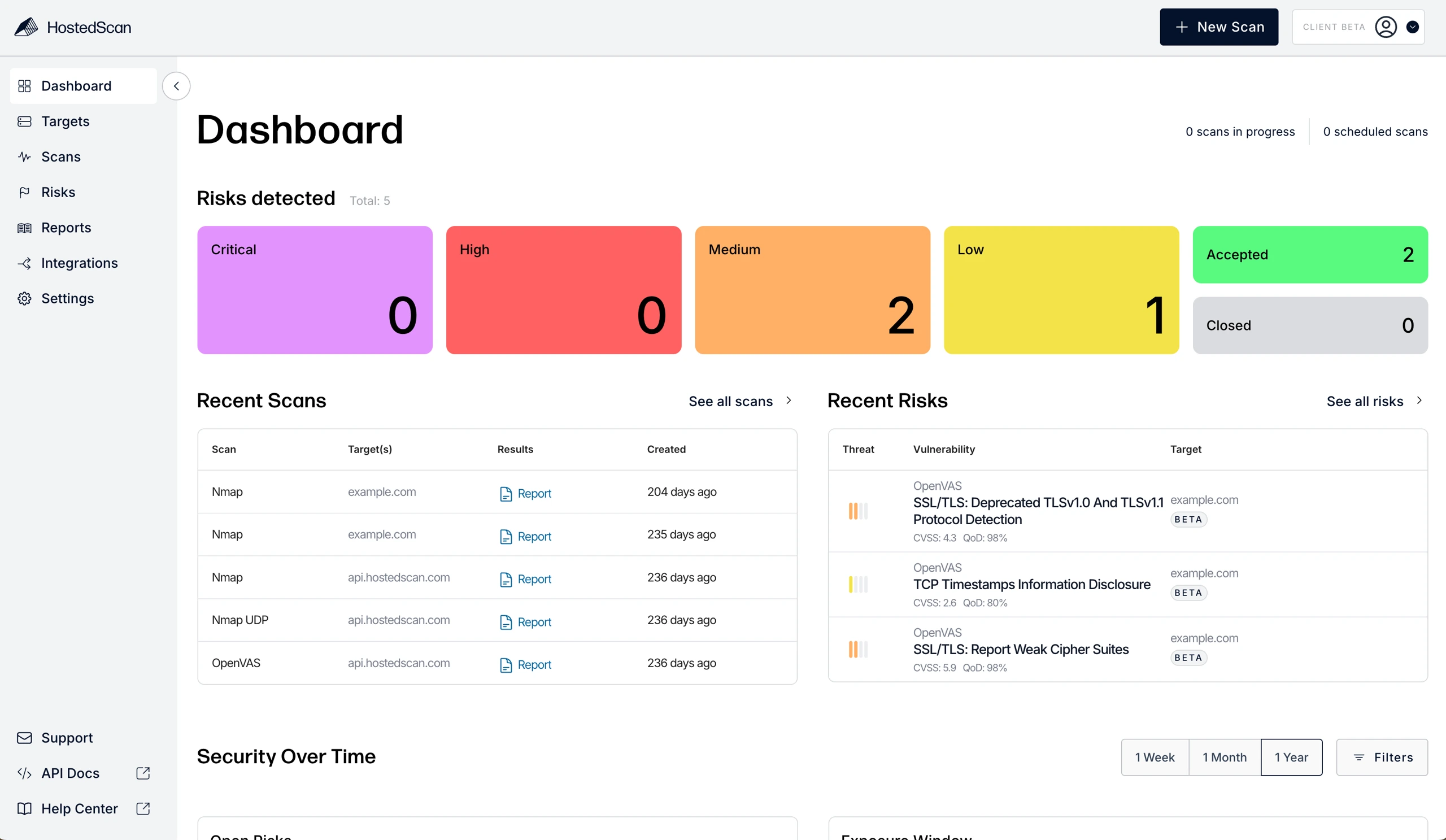Image resolution: width=1446 pixels, height=840 pixels.
Task: Expand the account dropdown arrow
Action: point(1412,27)
